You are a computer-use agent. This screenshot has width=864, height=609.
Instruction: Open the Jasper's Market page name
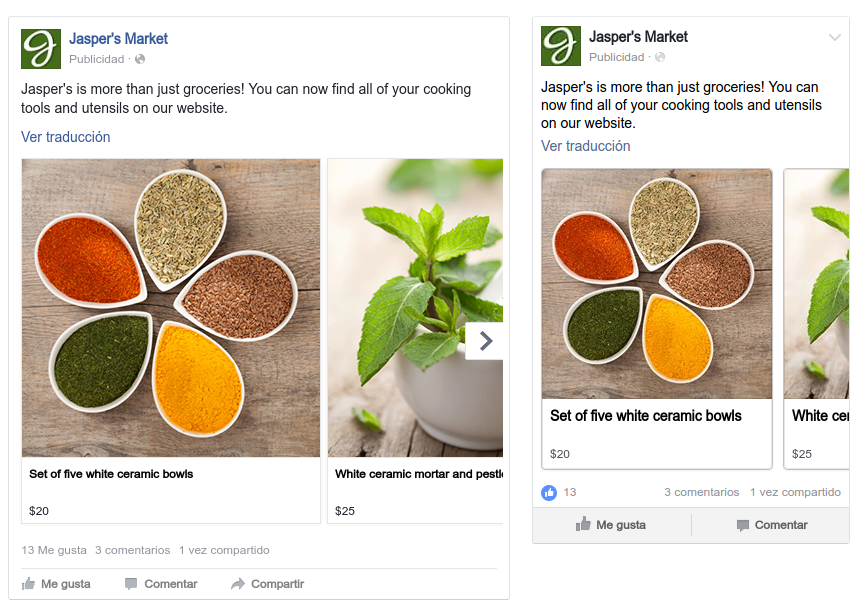tap(118, 38)
